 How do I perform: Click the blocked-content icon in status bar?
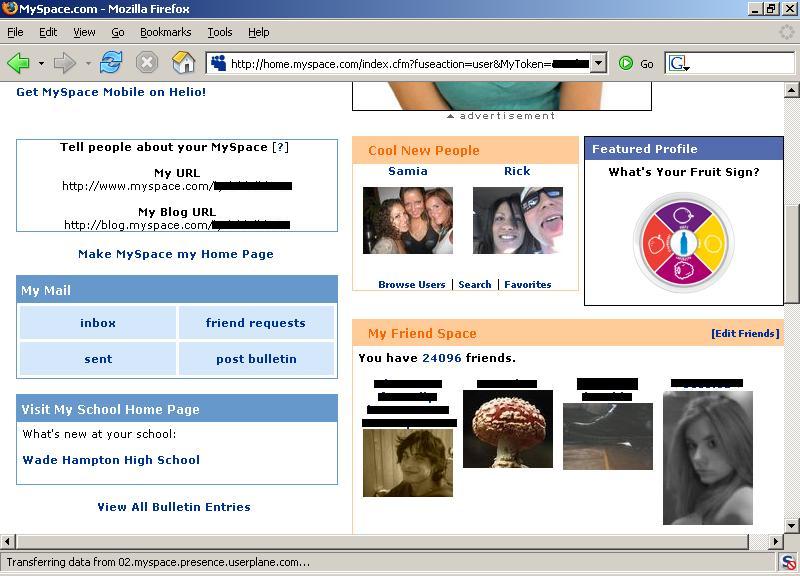pos(789,562)
